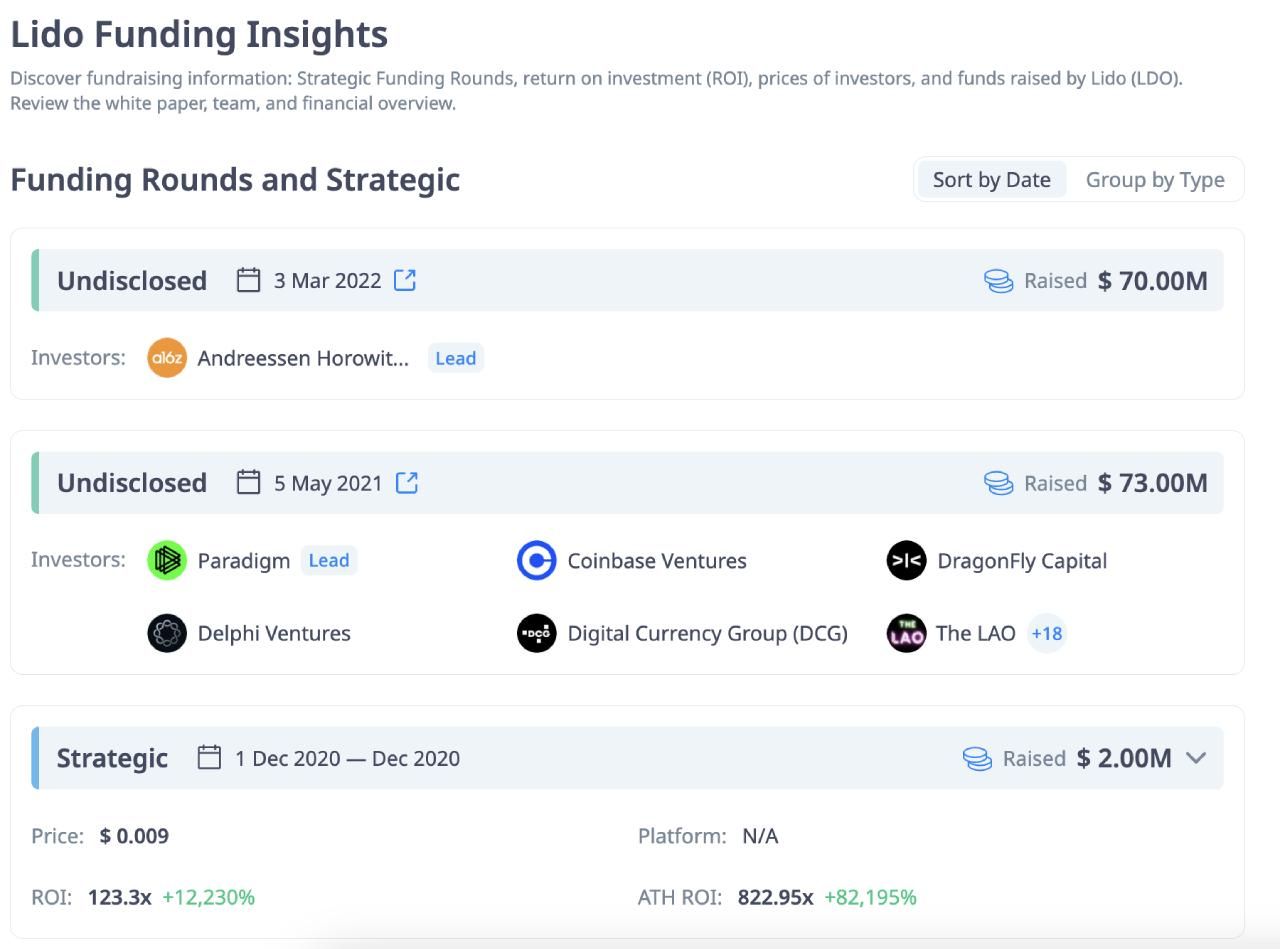The image size is (1280, 949).
Task: Open external link for 3 Mar 2022 round
Action: (x=405, y=280)
